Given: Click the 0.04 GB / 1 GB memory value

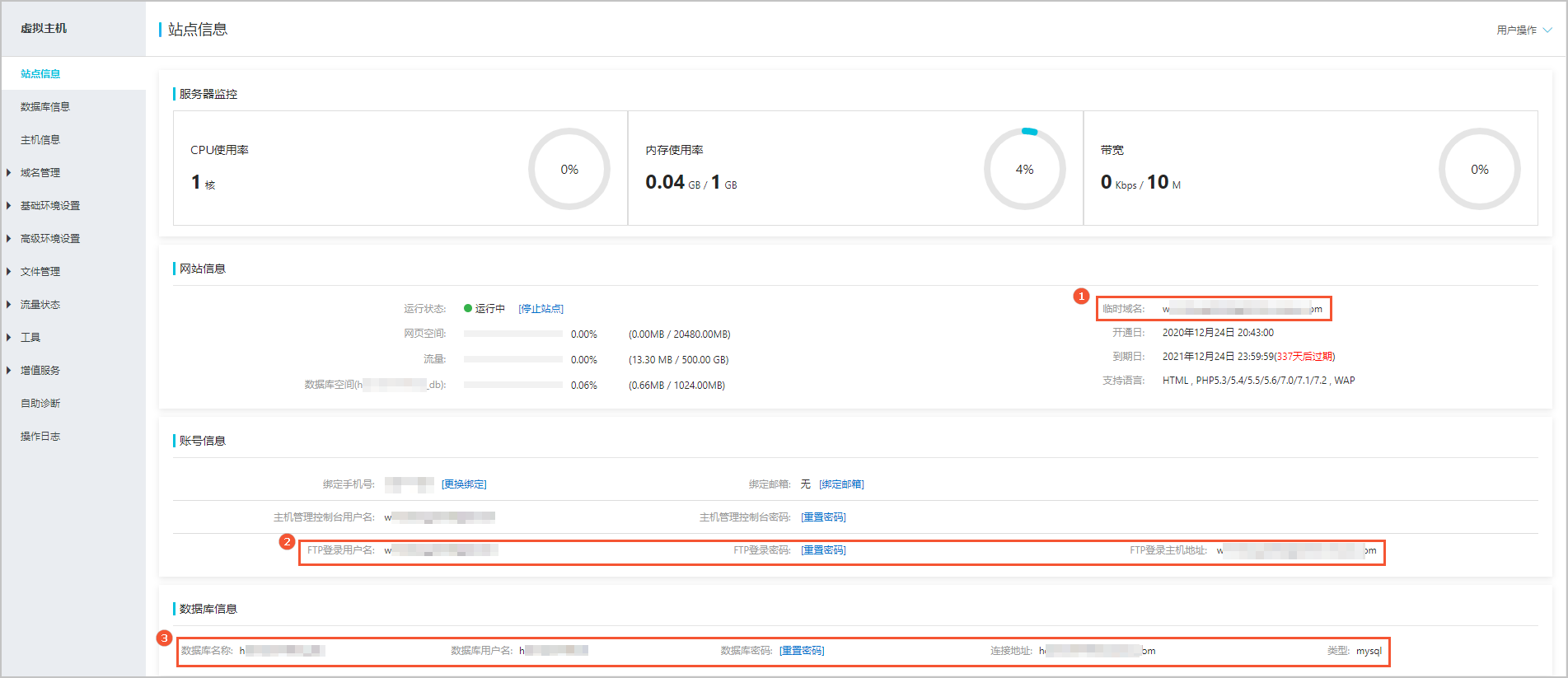Looking at the screenshot, I should point(691,182).
